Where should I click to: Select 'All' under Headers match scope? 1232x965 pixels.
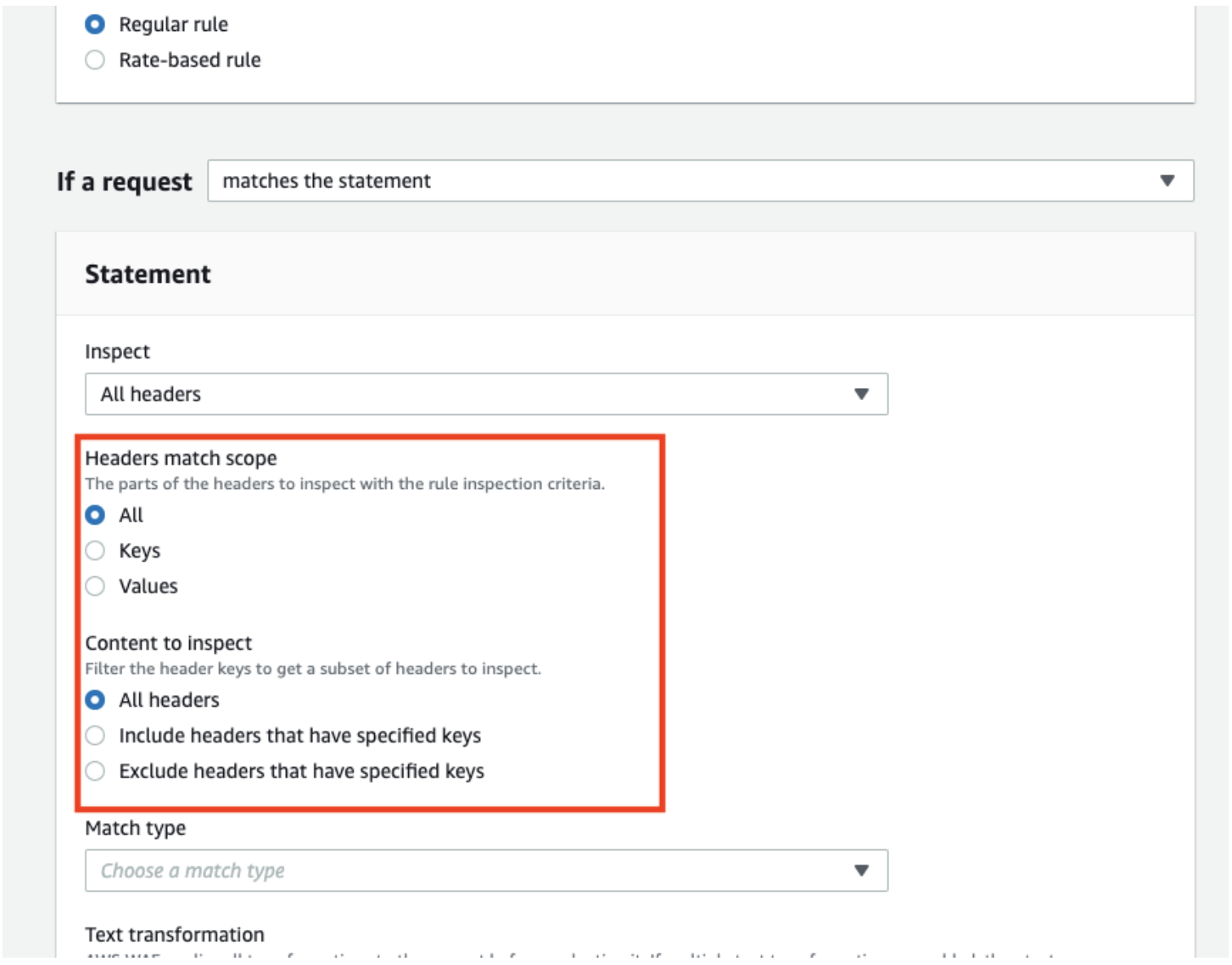coord(95,515)
